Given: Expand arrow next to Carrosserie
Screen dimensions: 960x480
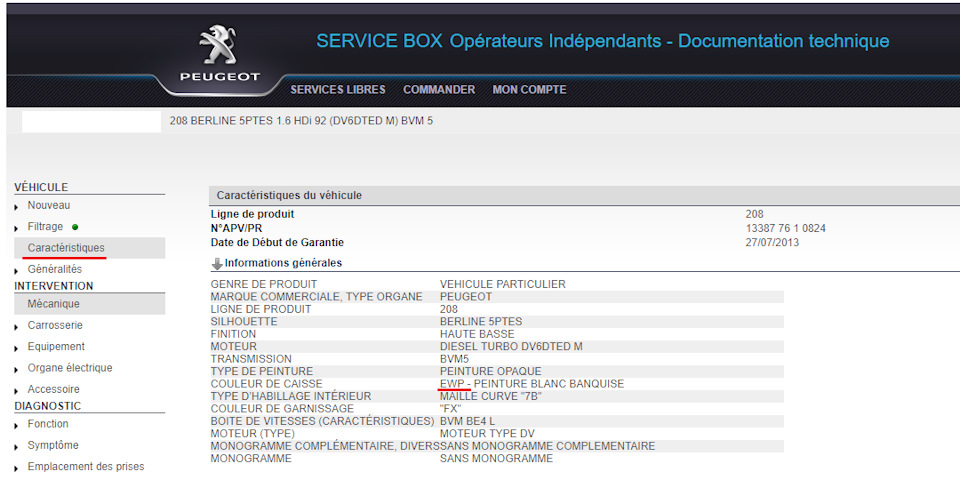Looking at the screenshot, I should tap(17, 328).
